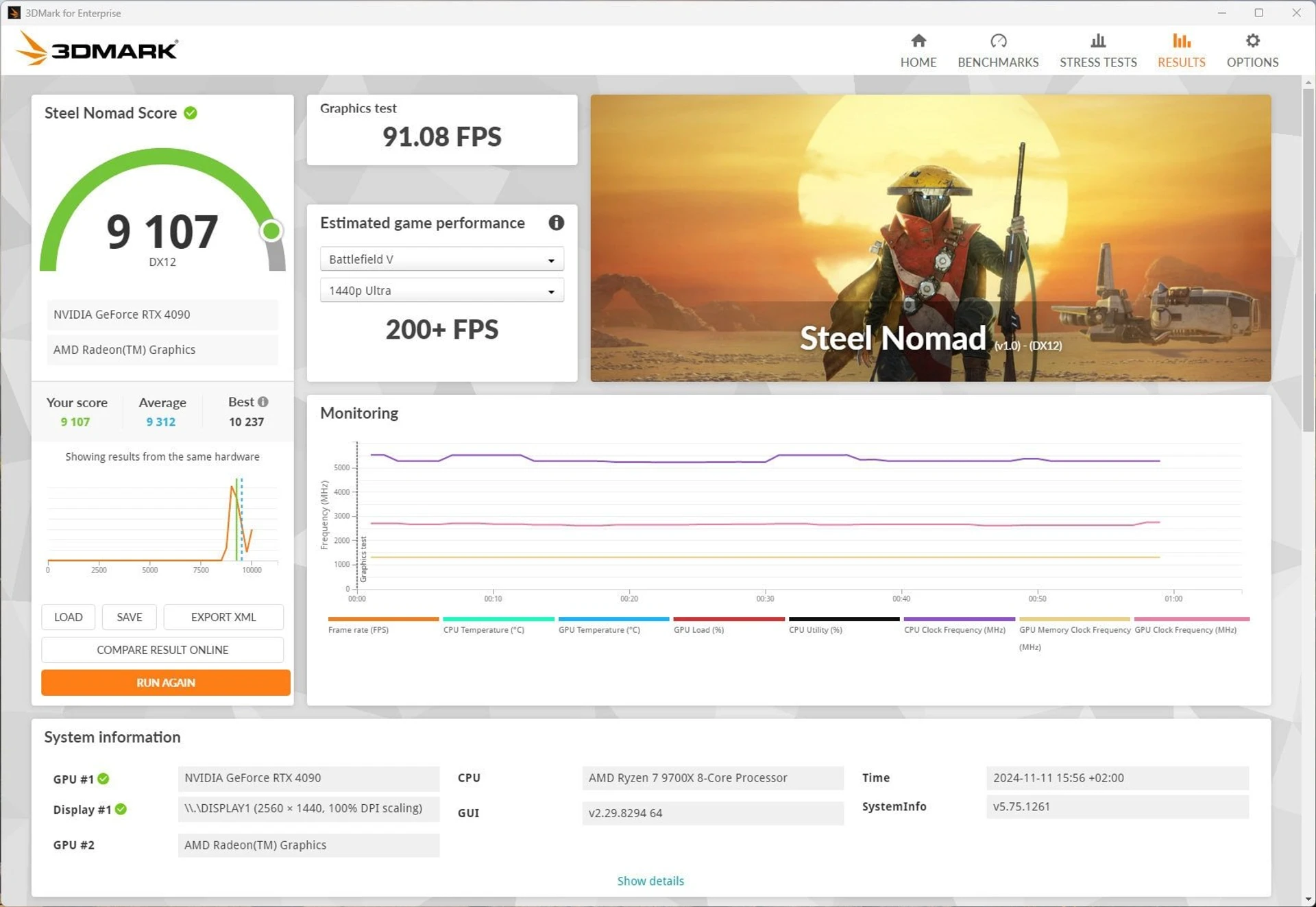
Task: Click the Best score value 10 237
Action: point(246,422)
